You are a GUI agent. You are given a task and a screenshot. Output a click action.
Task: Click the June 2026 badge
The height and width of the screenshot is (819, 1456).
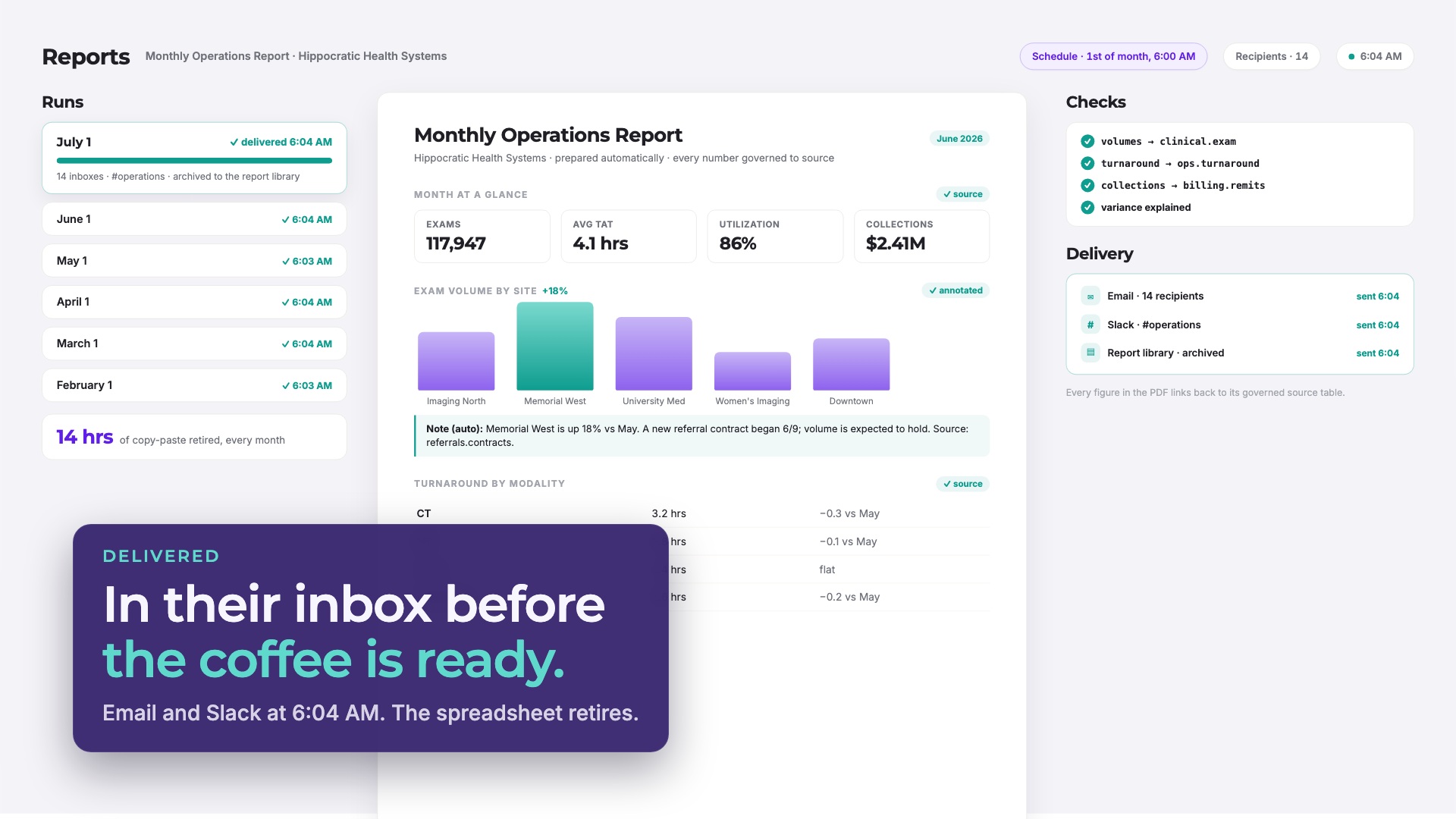(x=959, y=139)
